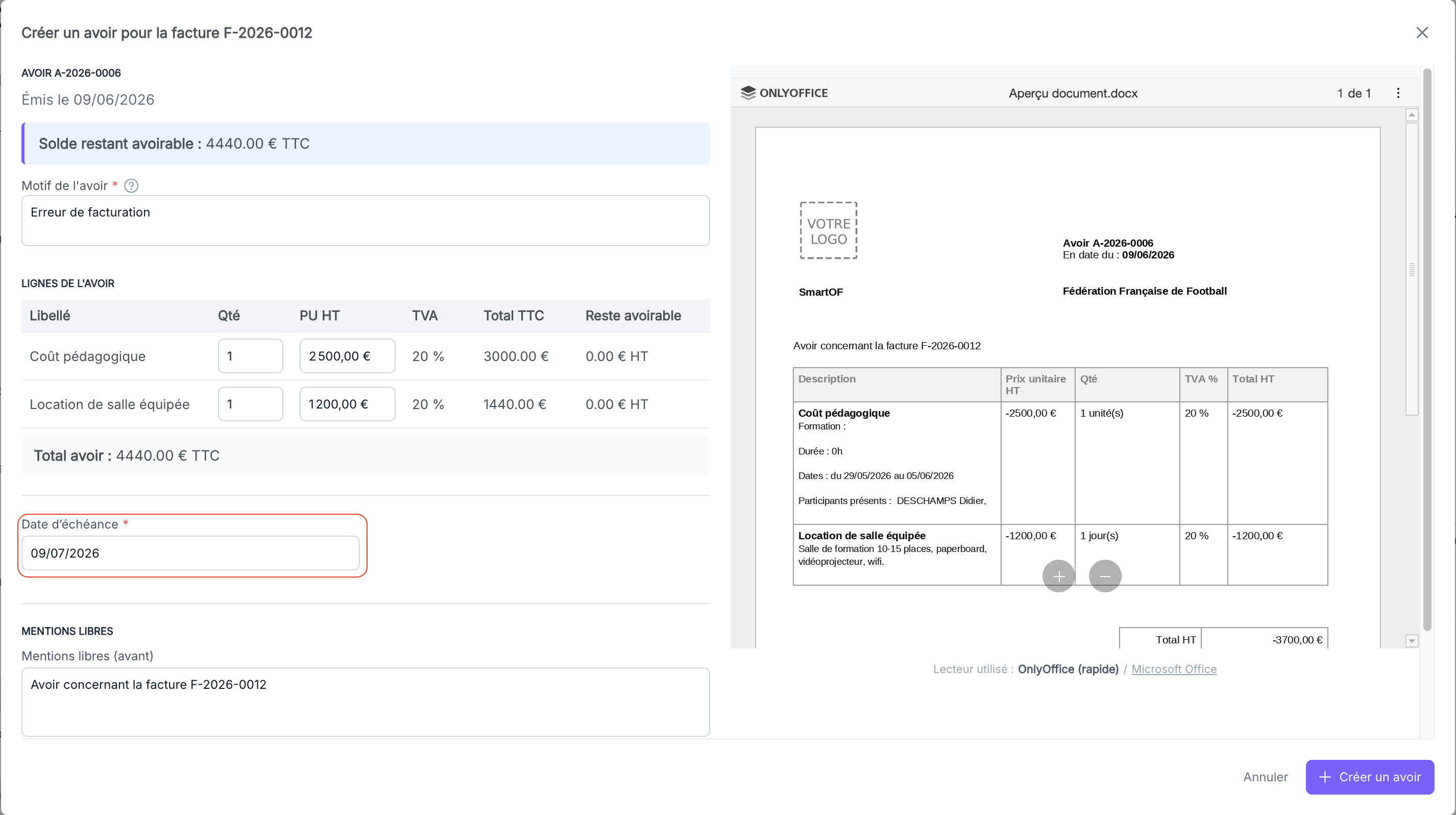Image resolution: width=1456 pixels, height=815 pixels.
Task: Click the preview scrollbar up arrow
Action: [1412, 115]
